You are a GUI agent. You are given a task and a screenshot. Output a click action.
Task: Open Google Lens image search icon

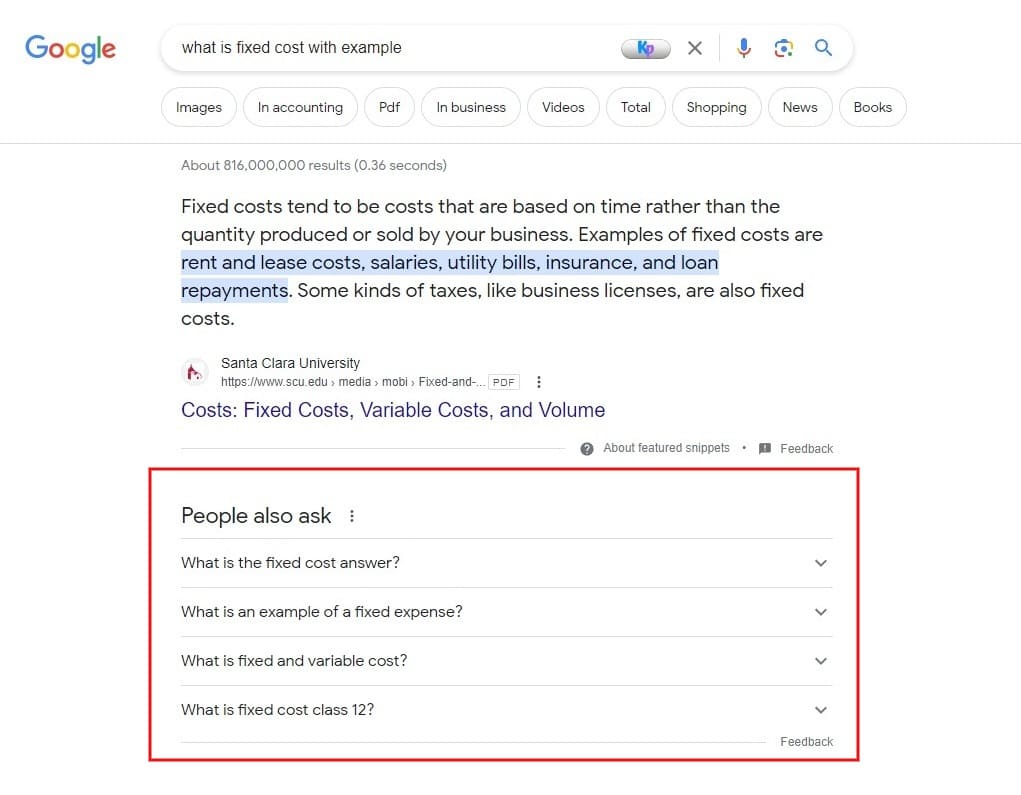(783, 48)
